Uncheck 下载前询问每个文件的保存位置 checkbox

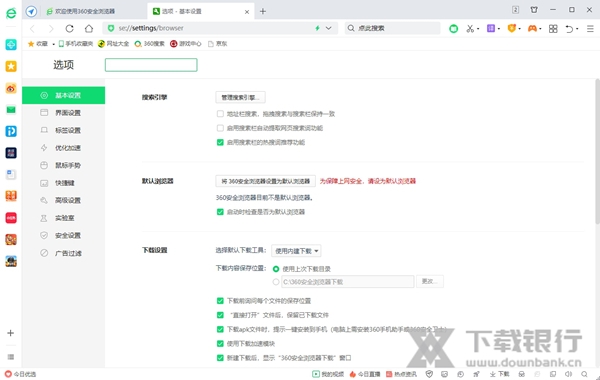point(220,301)
